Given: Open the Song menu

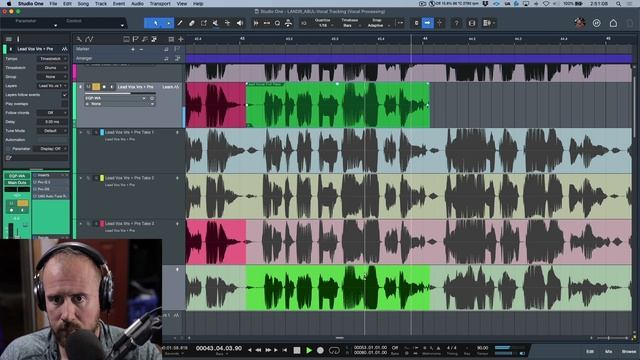Looking at the screenshot, I should 83,3.
